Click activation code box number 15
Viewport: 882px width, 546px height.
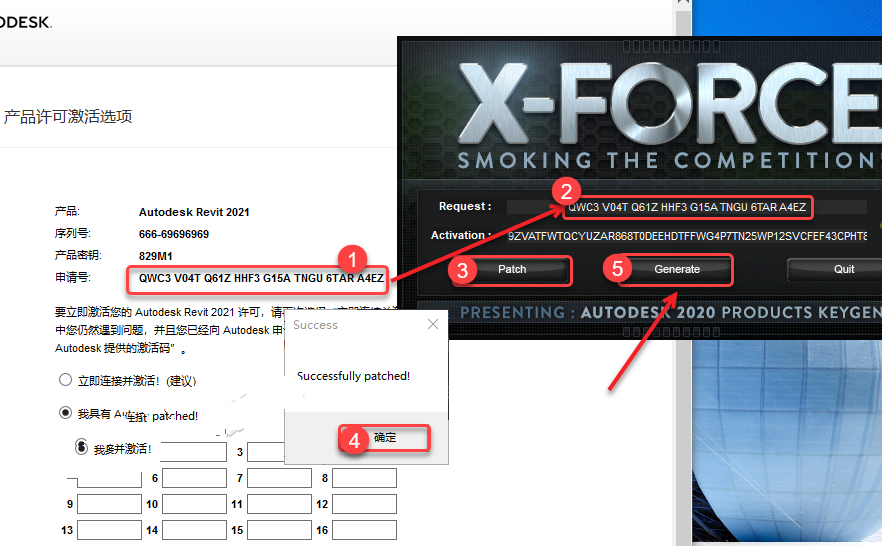279,530
